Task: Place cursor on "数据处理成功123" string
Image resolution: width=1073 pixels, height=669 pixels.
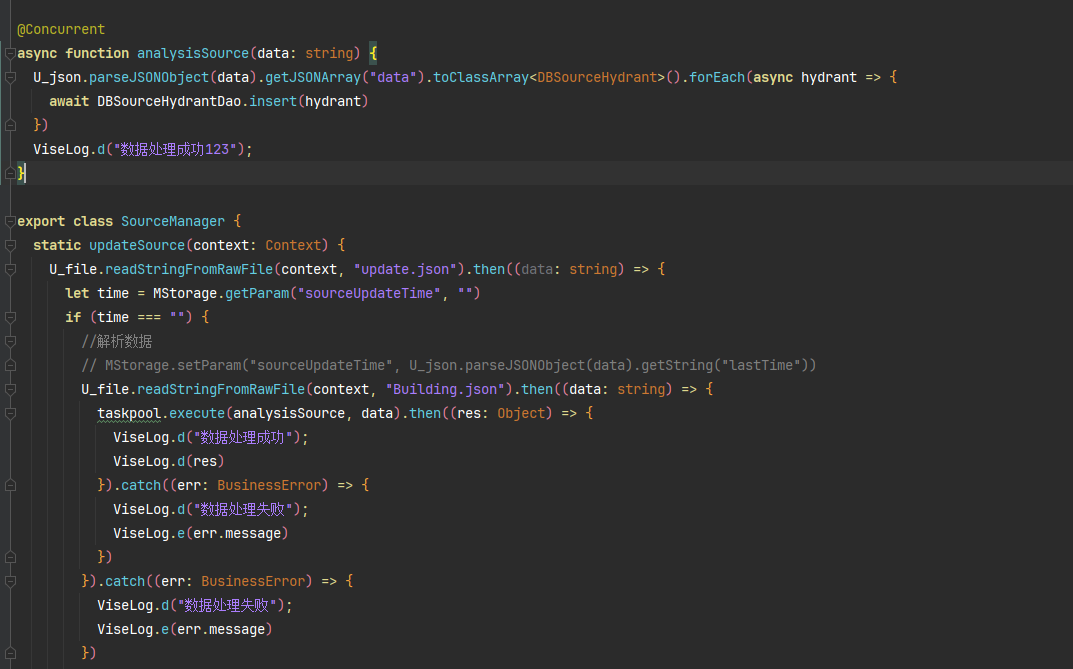Action: click(176, 149)
